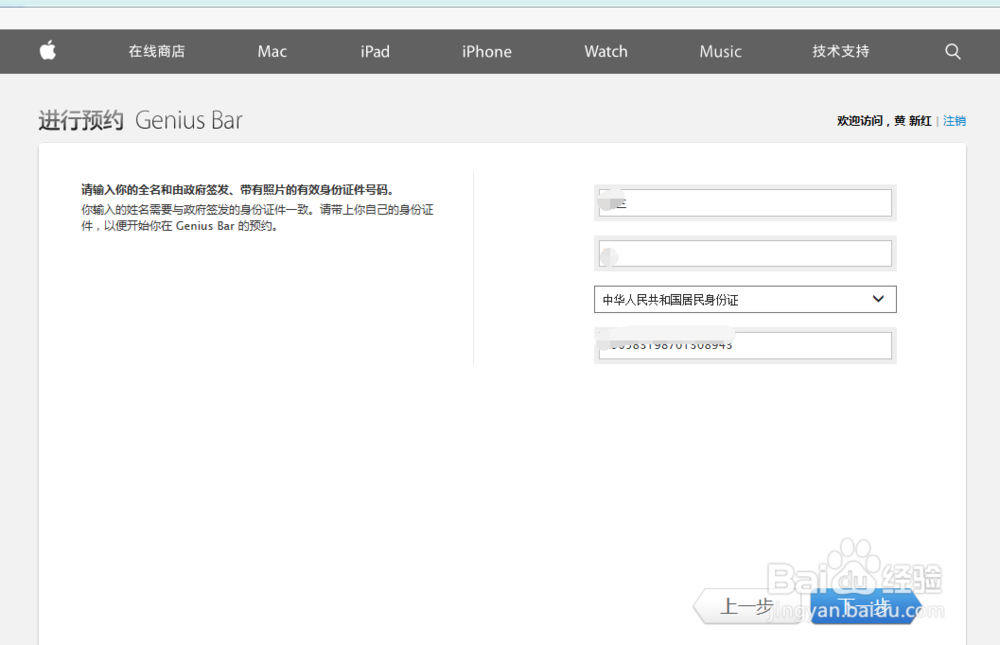Click the 进行预约 Genius Bar heading

[x=140, y=121]
